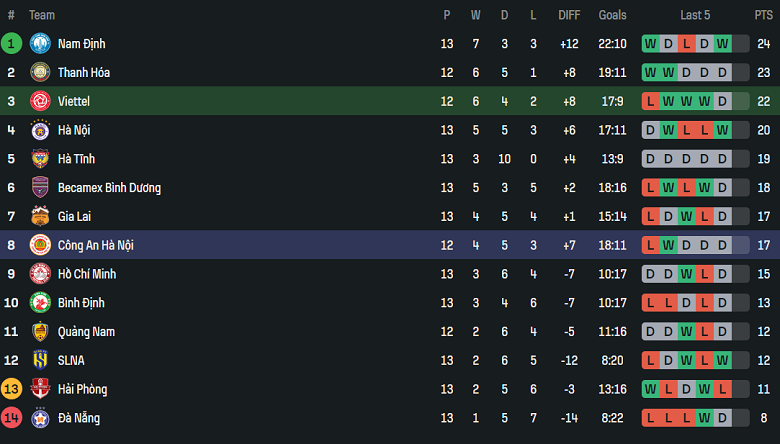
Task: Click the Goals column header
Action: tap(612, 15)
